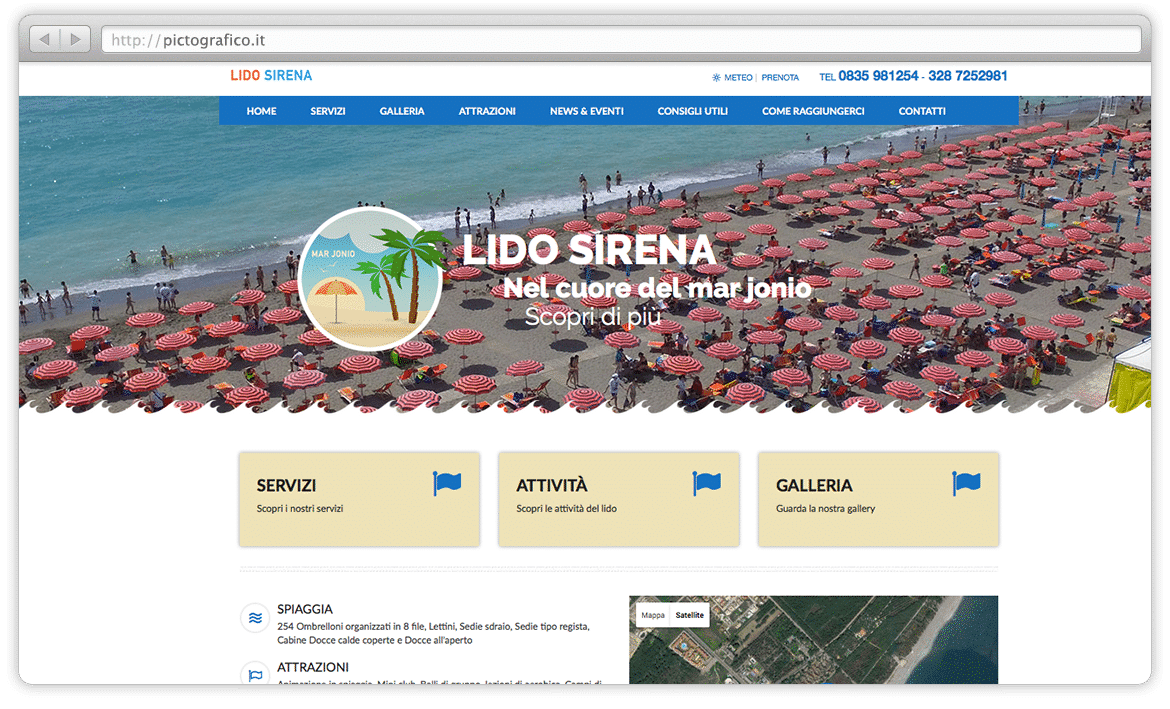
Task: Click the Lido Sirena header logo
Action: coord(271,76)
